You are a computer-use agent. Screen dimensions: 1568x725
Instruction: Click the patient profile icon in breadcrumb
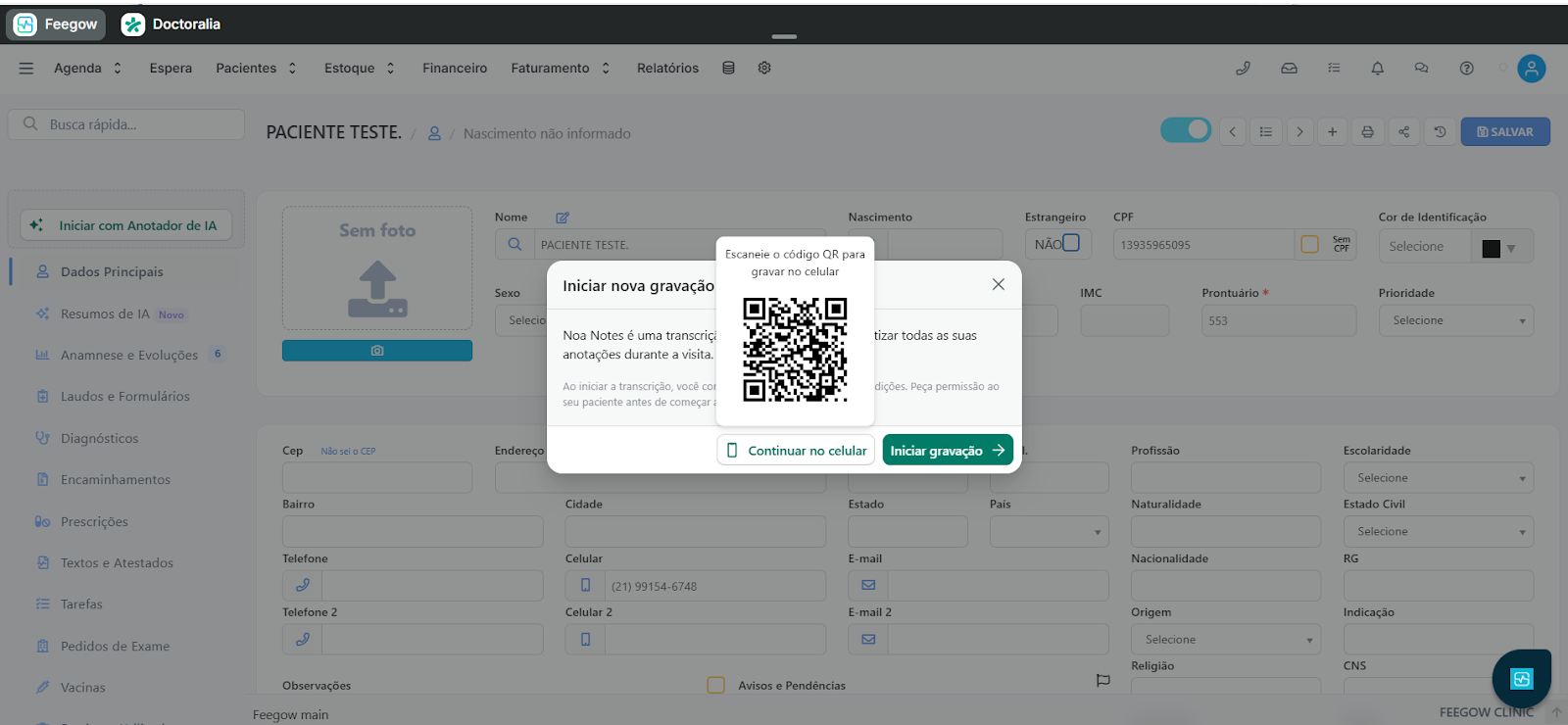click(434, 133)
